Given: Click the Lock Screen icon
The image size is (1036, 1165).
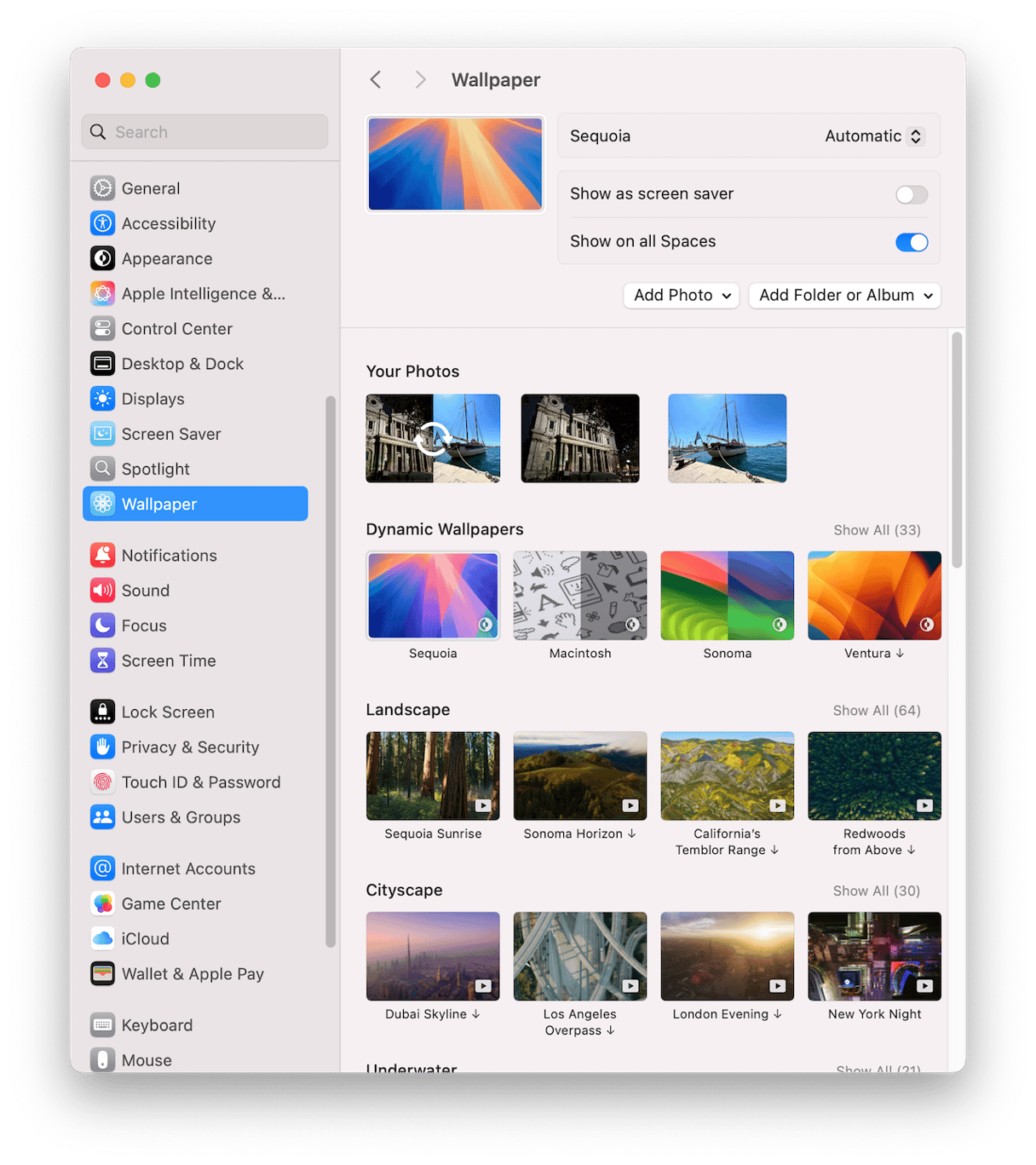Looking at the screenshot, I should [x=102, y=712].
